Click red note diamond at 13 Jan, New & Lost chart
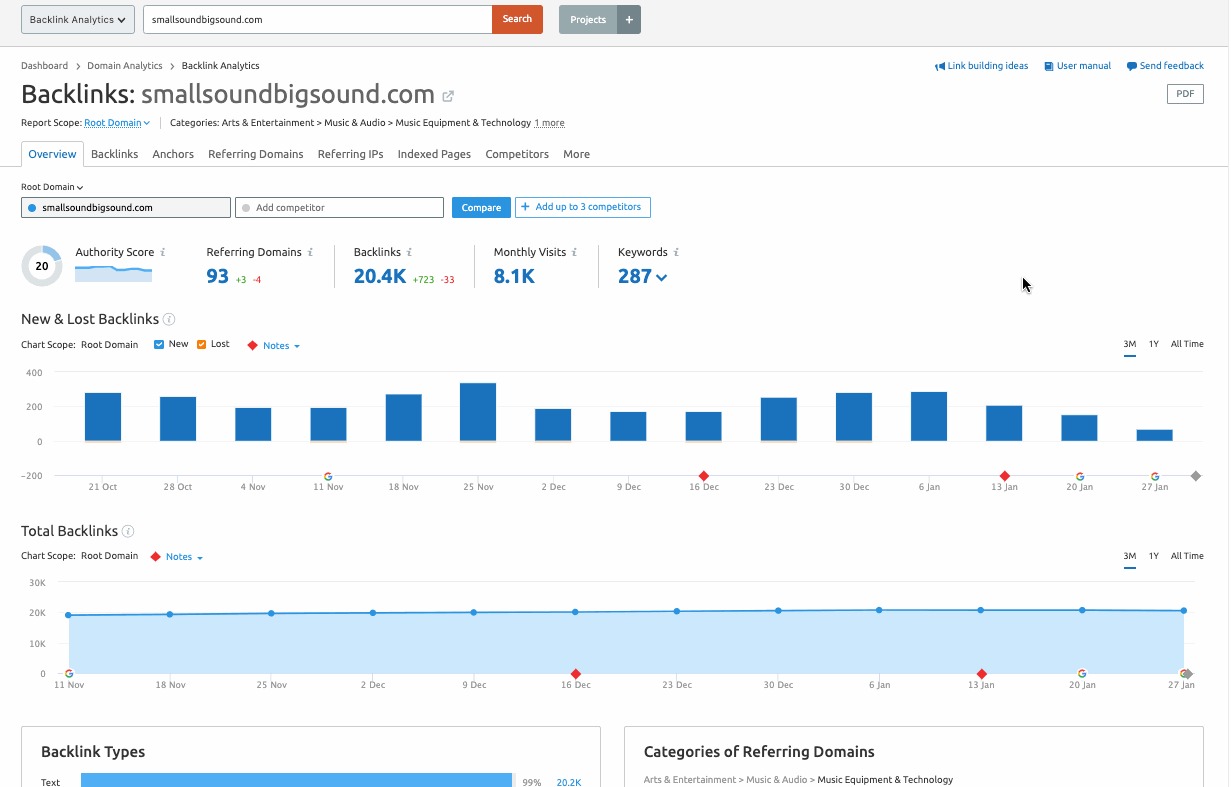Viewport: 1231px width, 787px height. coord(1005,477)
